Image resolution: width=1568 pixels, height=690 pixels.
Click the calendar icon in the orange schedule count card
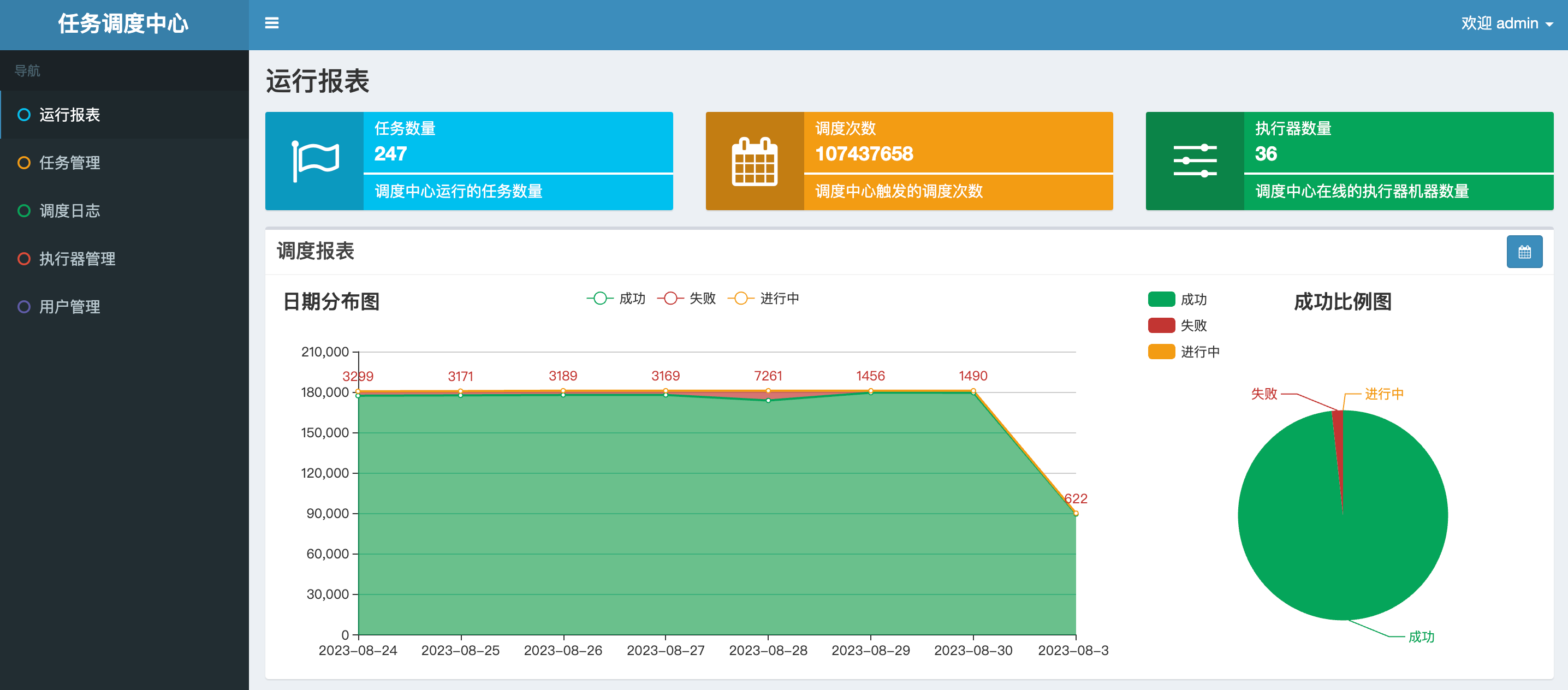tap(754, 161)
